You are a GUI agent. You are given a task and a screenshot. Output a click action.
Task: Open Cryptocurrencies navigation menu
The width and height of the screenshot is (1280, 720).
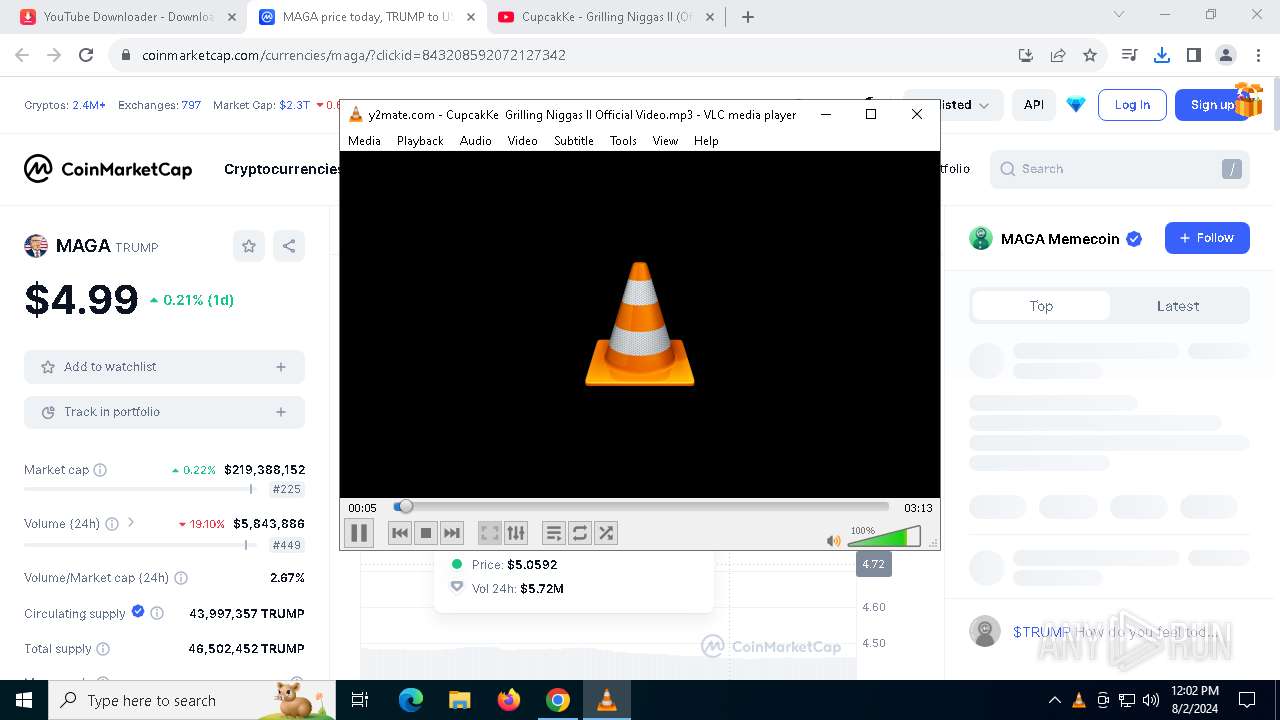[282, 169]
